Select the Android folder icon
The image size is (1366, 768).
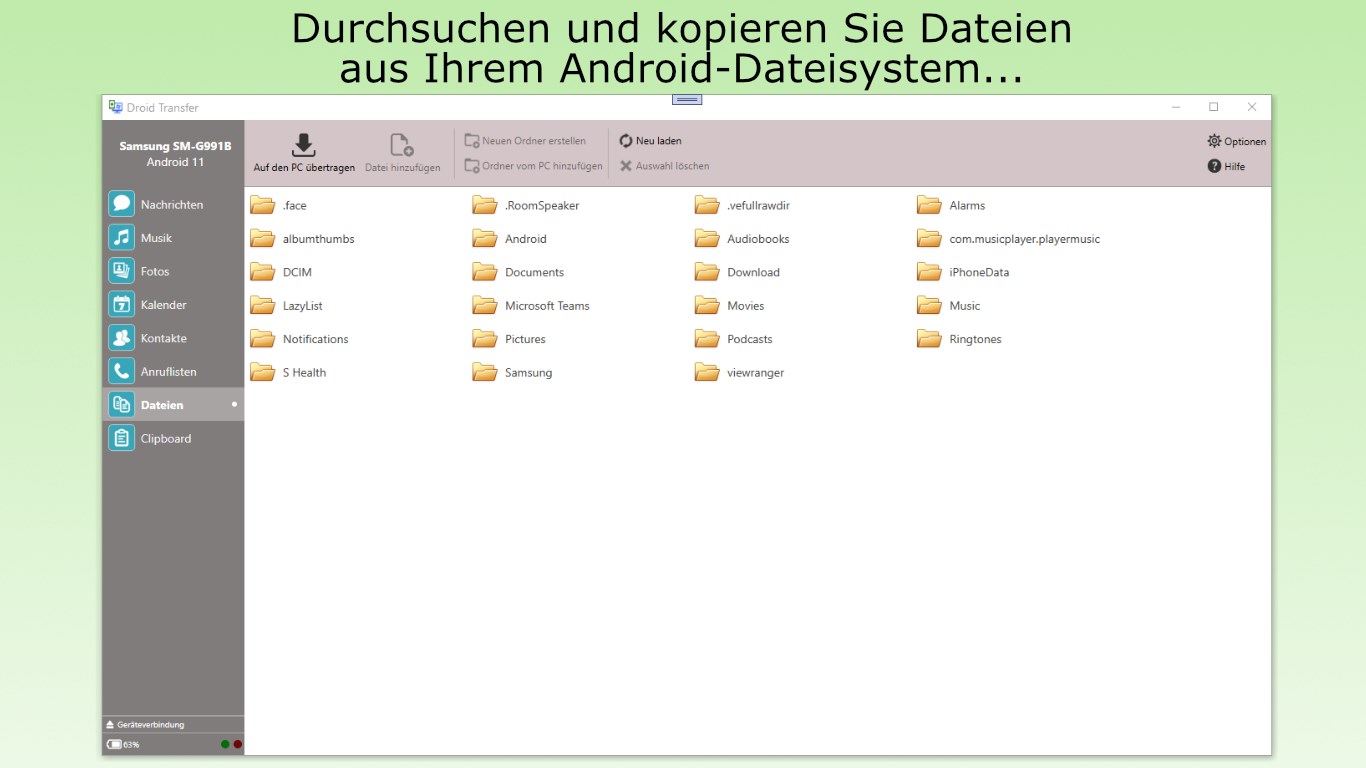(x=485, y=238)
